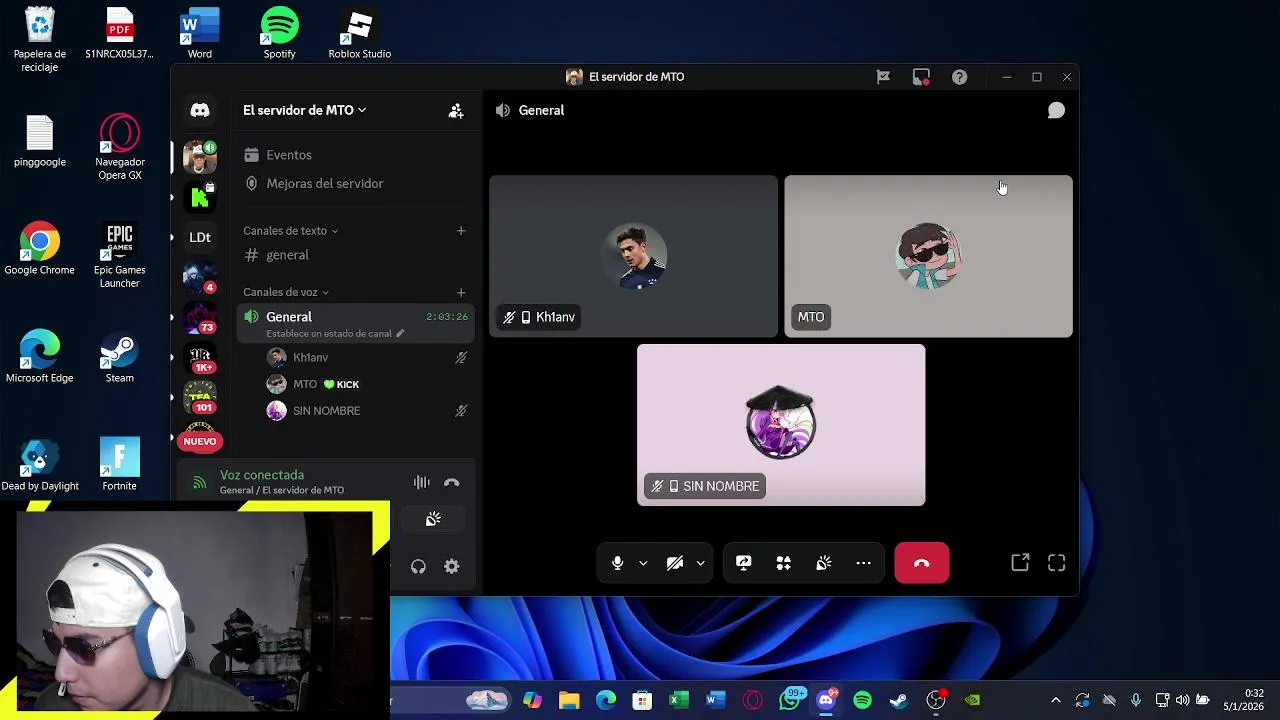1280x720 pixels.
Task: Select Kh1anv video tile
Action: pyautogui.click(x=633, y=256)
